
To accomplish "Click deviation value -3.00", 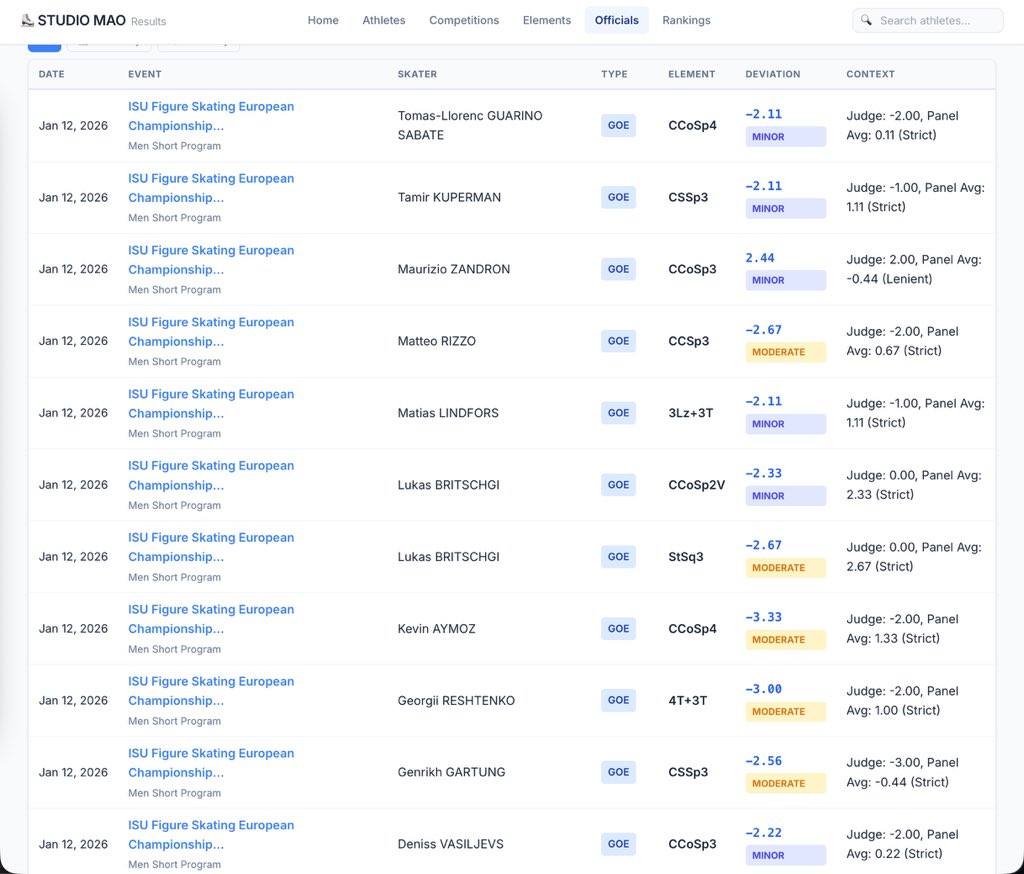I will coord(763,689).
